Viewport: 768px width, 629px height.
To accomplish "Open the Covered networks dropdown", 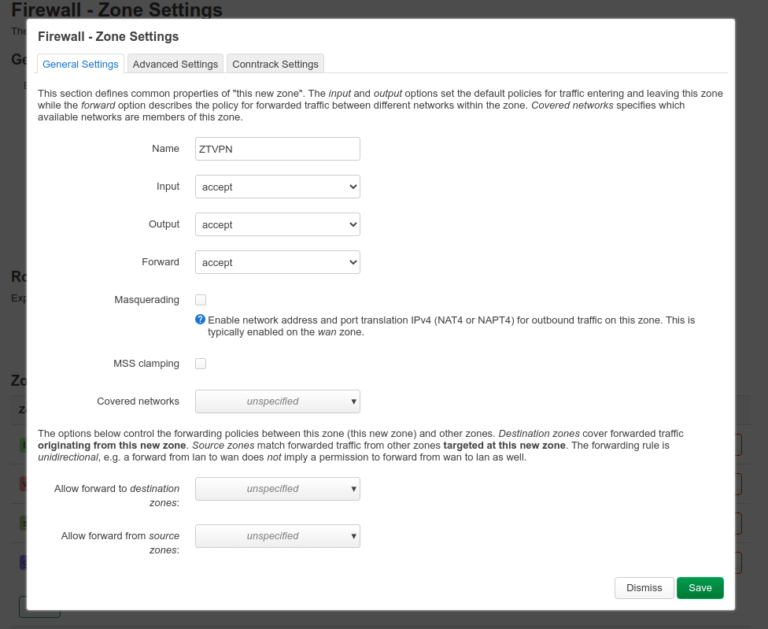I will pyautogui.click(x=277, y=402).
